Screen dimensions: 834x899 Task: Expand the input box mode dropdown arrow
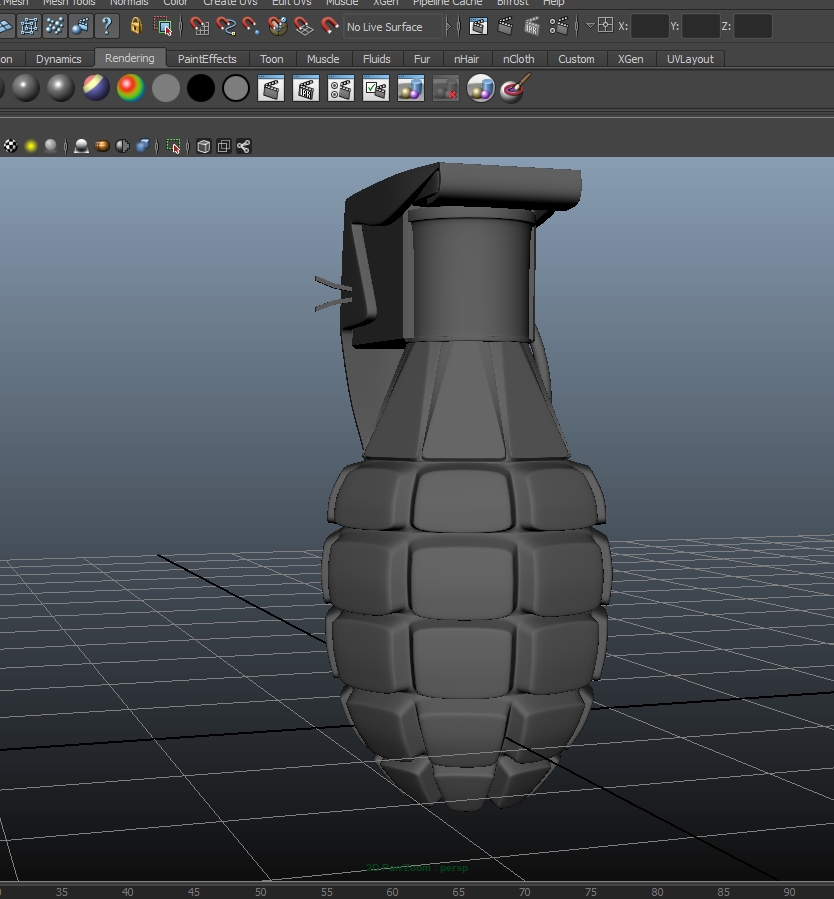tap(590, 26)
